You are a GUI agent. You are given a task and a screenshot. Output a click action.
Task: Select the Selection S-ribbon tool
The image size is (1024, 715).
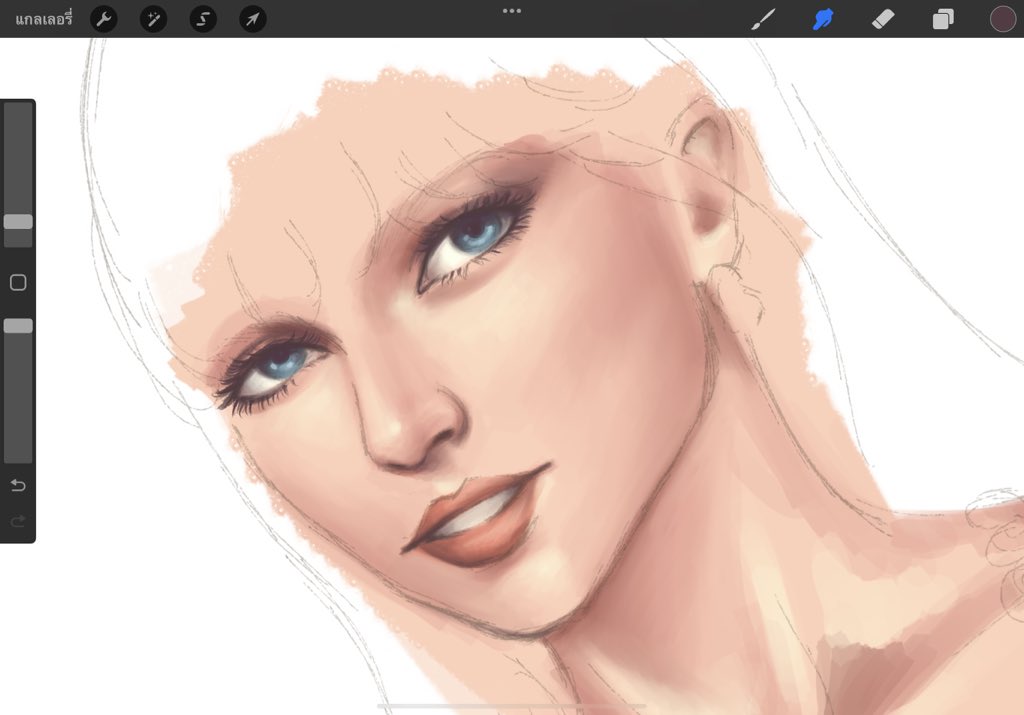(x=203, y=19)
